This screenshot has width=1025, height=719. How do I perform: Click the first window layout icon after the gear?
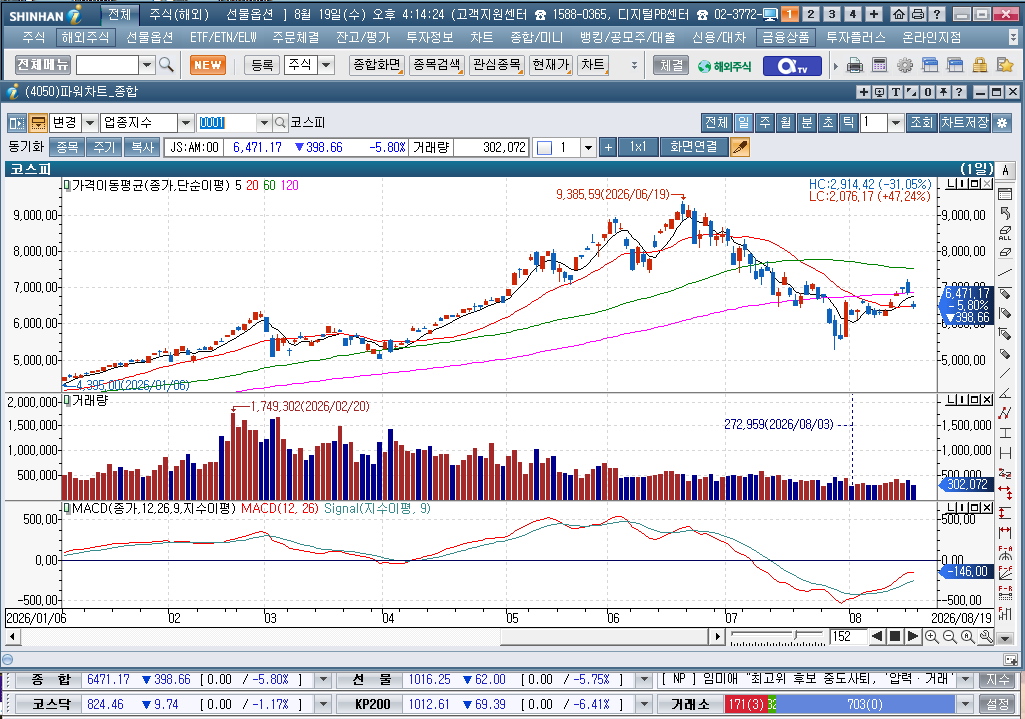(930, 65)
